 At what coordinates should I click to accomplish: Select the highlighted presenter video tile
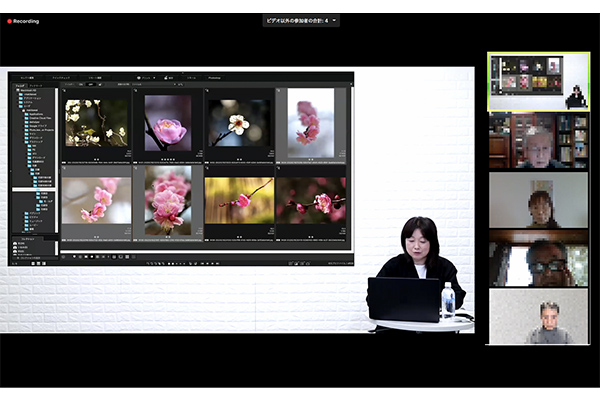point(537,81)
